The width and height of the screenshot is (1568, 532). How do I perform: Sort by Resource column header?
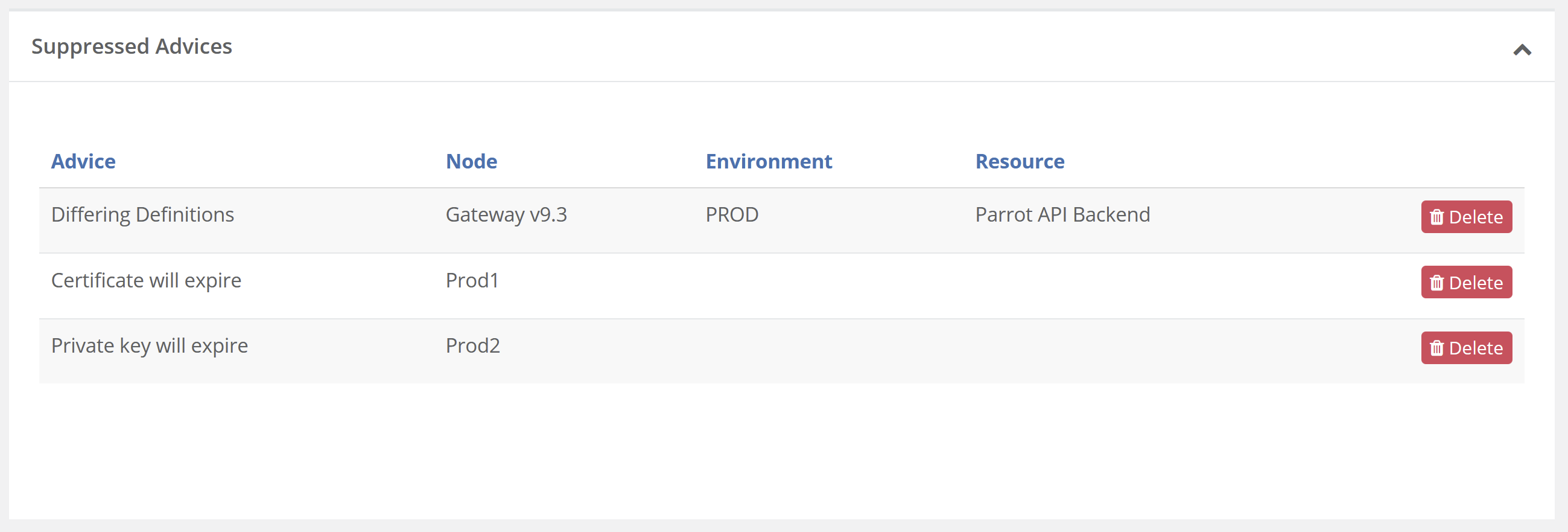tap(1020, 161)
